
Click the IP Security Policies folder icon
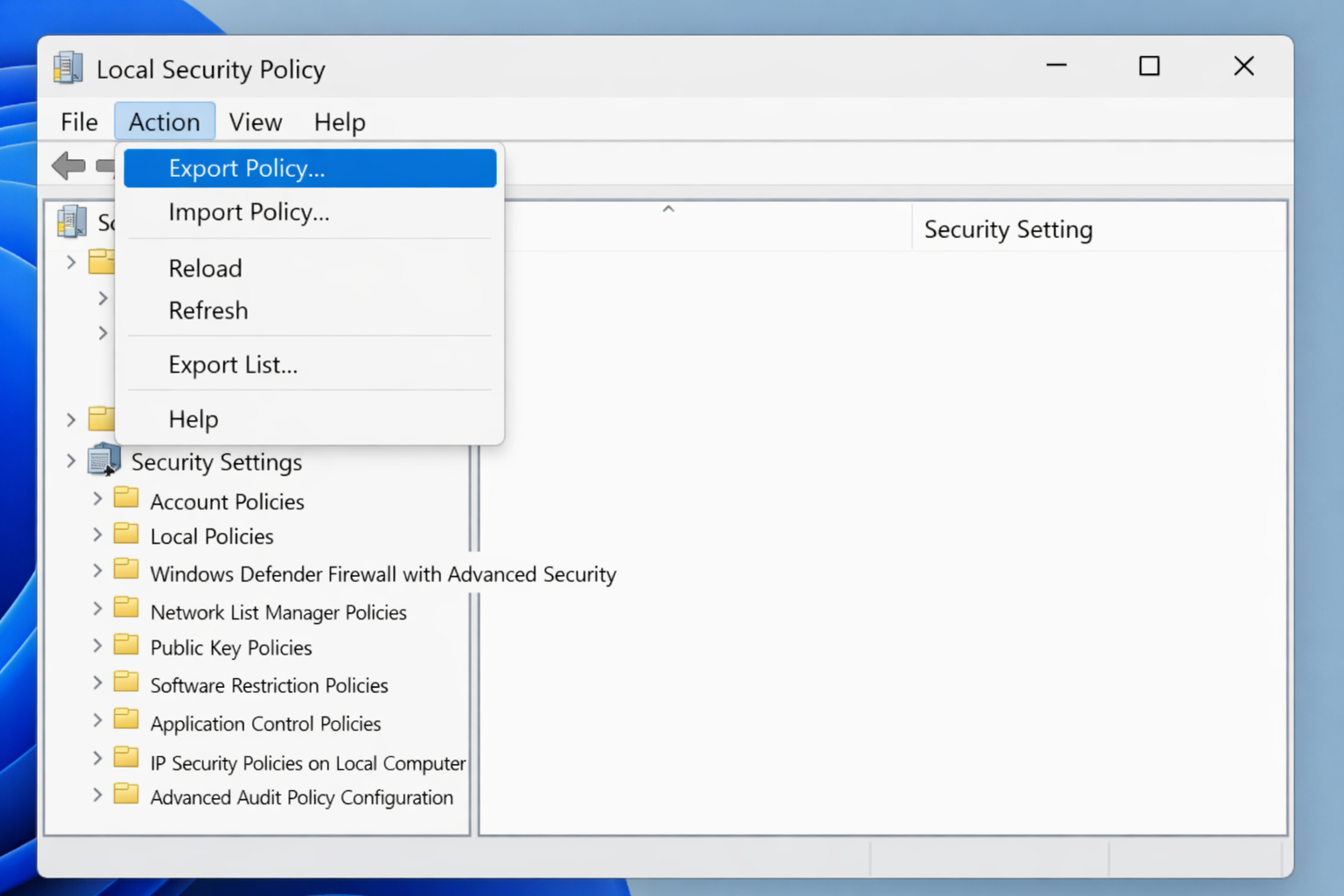pyautogui.click(x=126, y=757)
